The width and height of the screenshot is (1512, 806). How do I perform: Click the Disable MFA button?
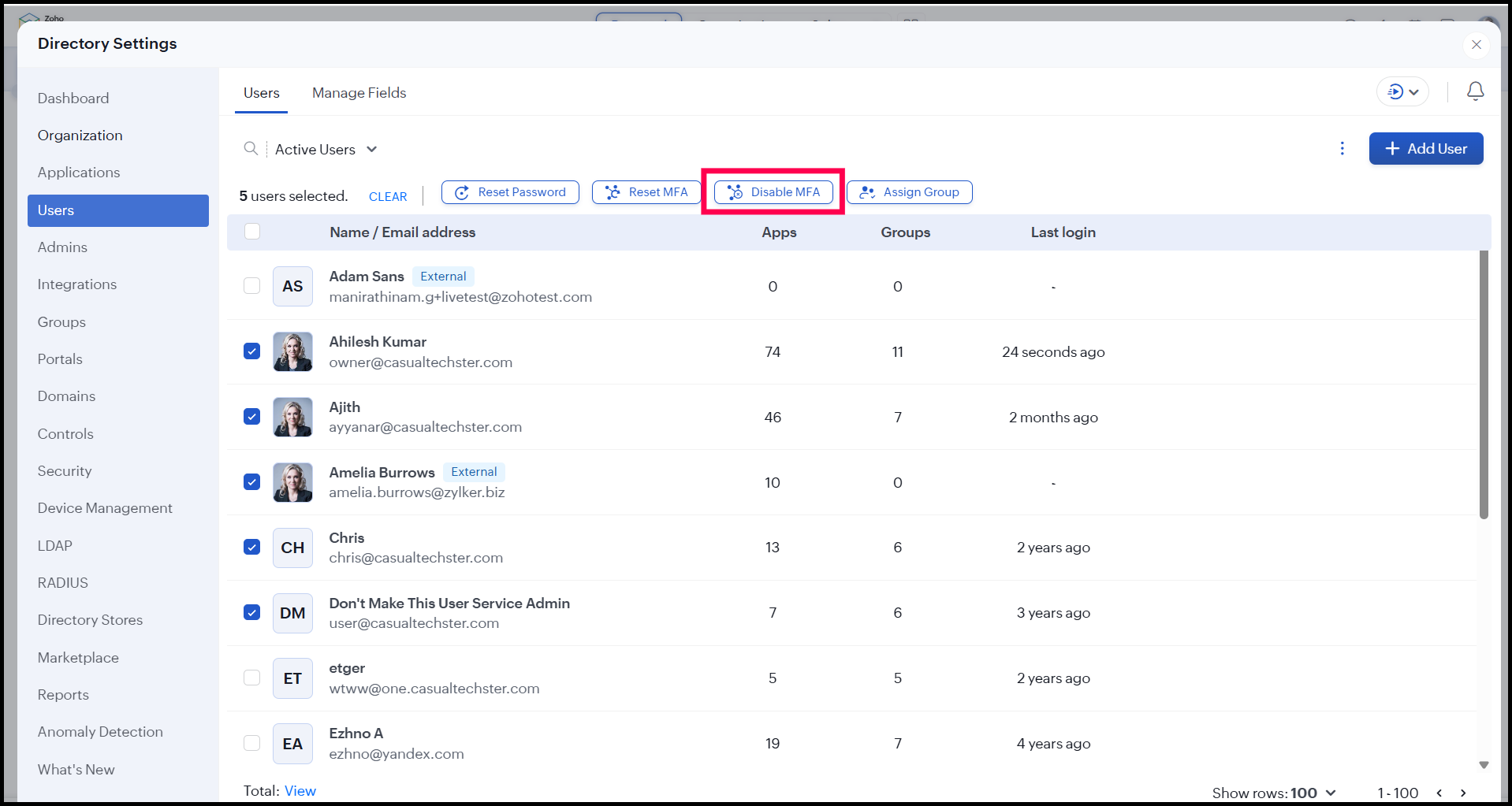point(773,192)
